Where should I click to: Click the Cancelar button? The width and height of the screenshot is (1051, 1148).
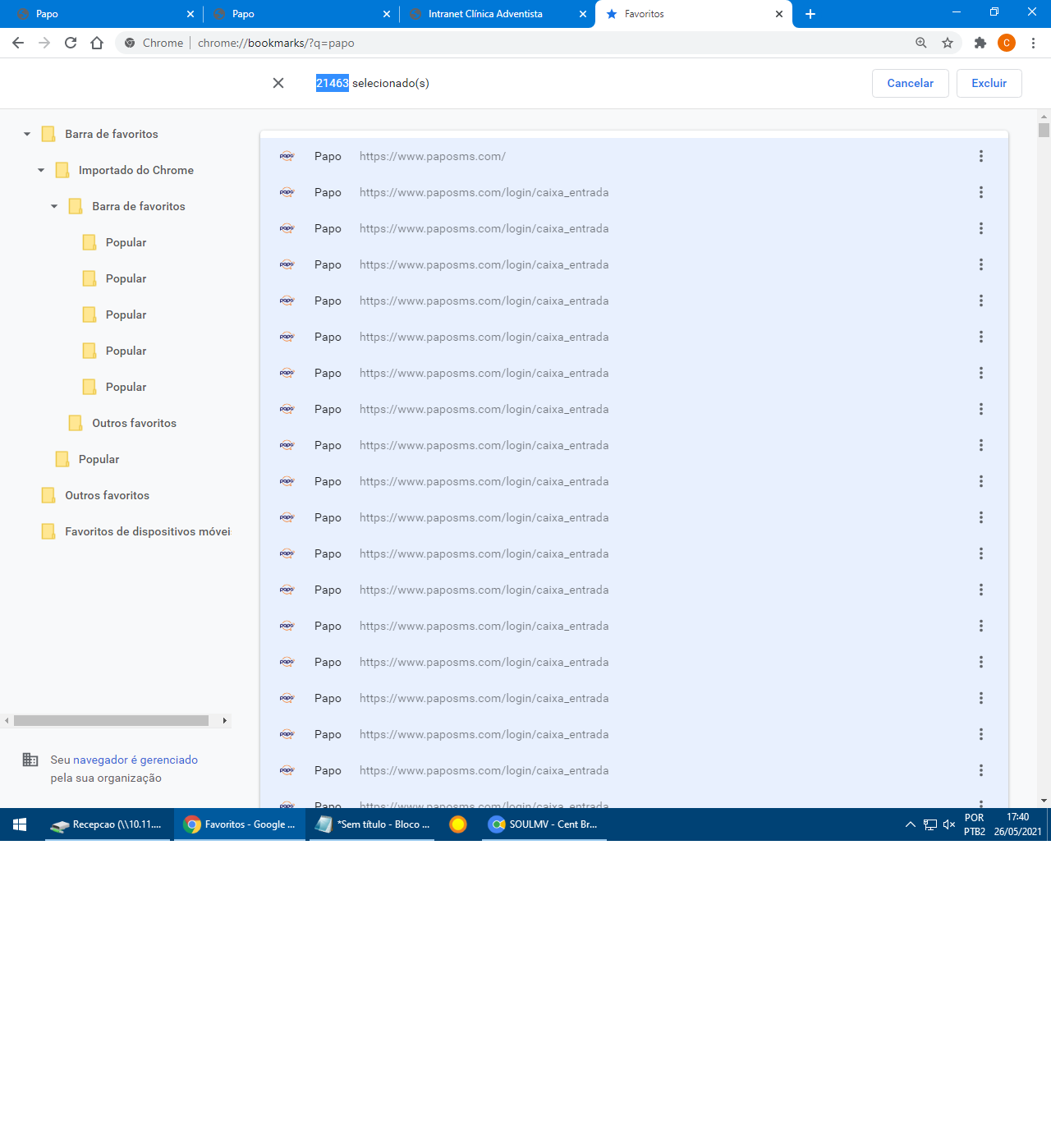(x=910, y=83)
